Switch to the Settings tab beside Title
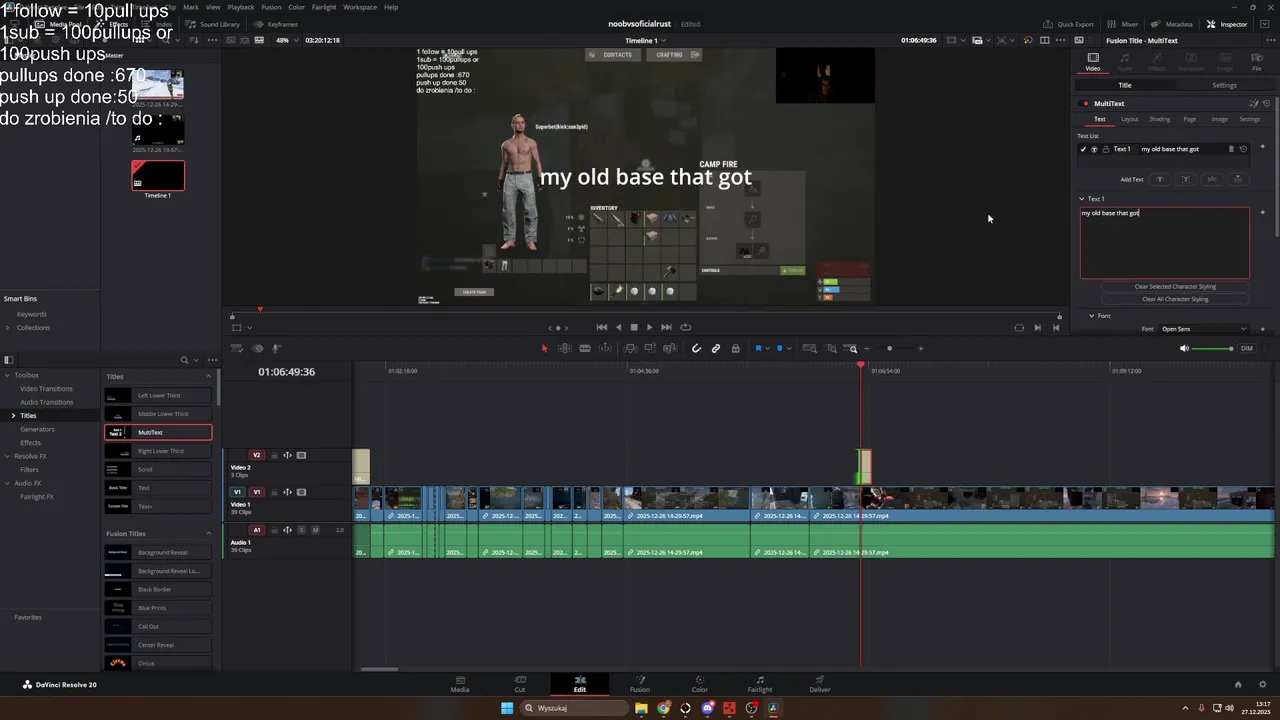This screenshot has height=720, width=1280. (1224, 85)
